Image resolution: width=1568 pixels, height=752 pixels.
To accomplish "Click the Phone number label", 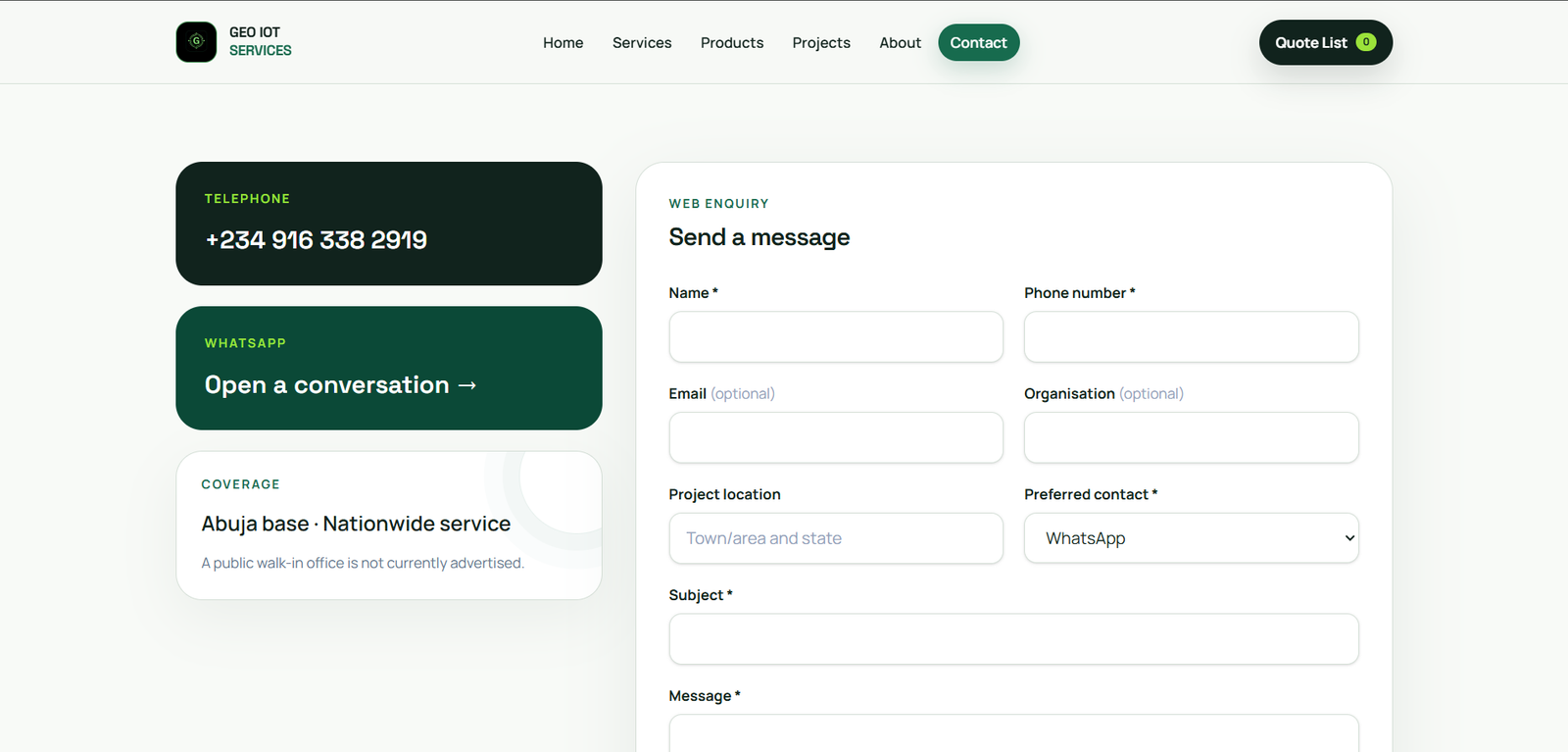I will 1080,293.
